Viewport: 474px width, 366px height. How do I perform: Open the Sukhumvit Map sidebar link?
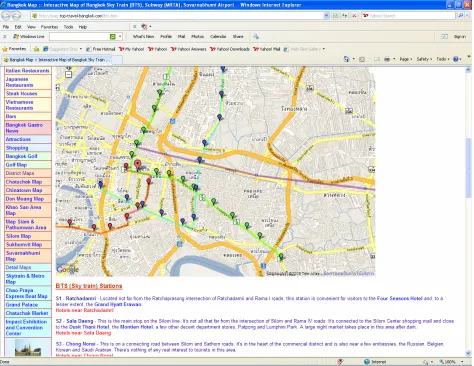[23, 244]
